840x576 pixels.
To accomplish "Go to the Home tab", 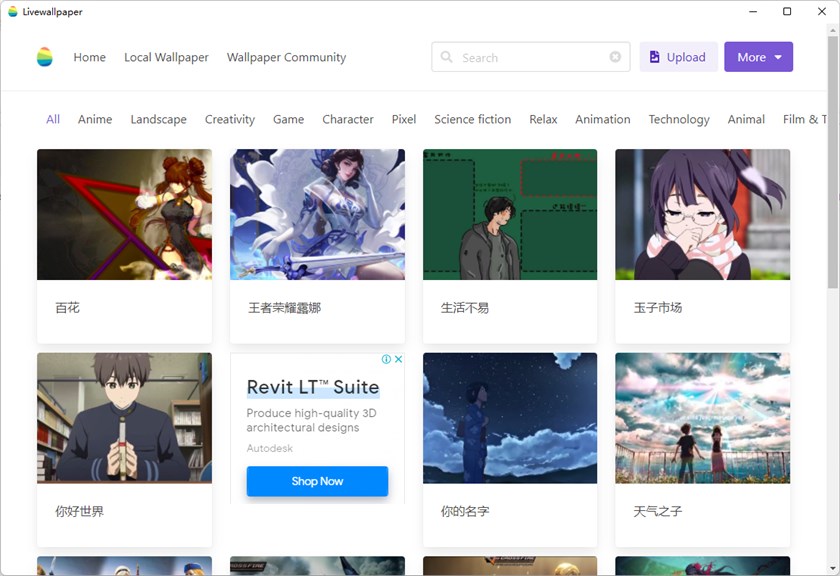I will coord(89,57).
